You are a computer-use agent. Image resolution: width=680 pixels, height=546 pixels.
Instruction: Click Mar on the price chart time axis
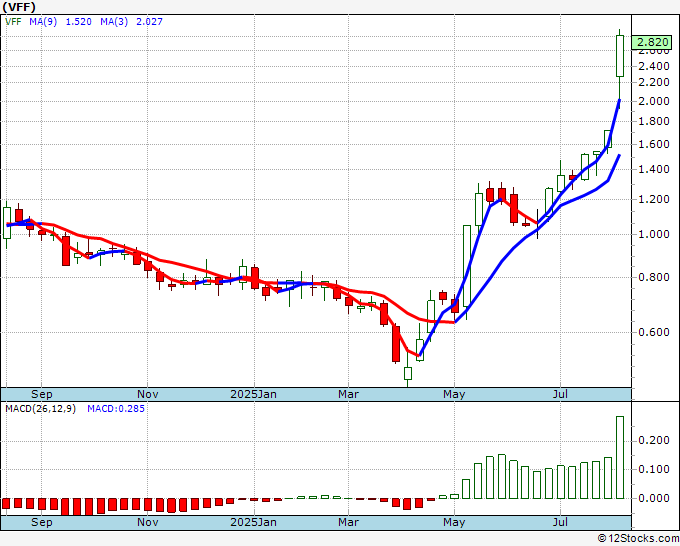pyautogui.click(x=348, y=394)
